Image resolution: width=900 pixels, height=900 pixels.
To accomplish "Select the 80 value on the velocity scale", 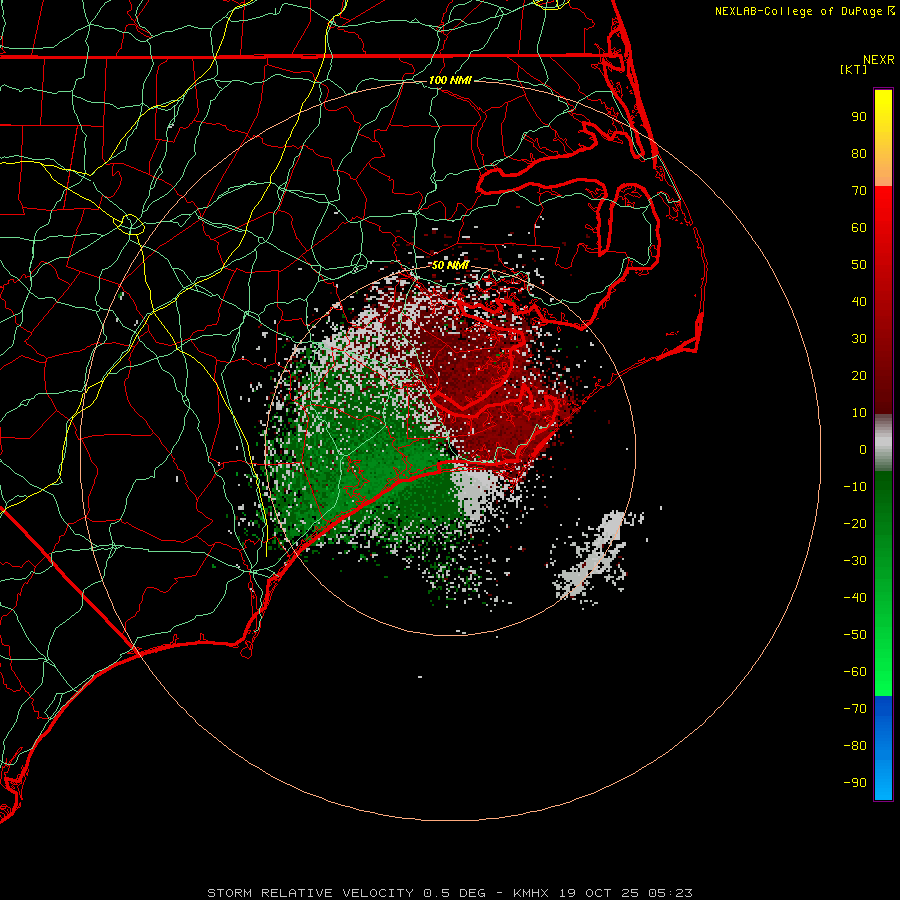I will point(859,154).
